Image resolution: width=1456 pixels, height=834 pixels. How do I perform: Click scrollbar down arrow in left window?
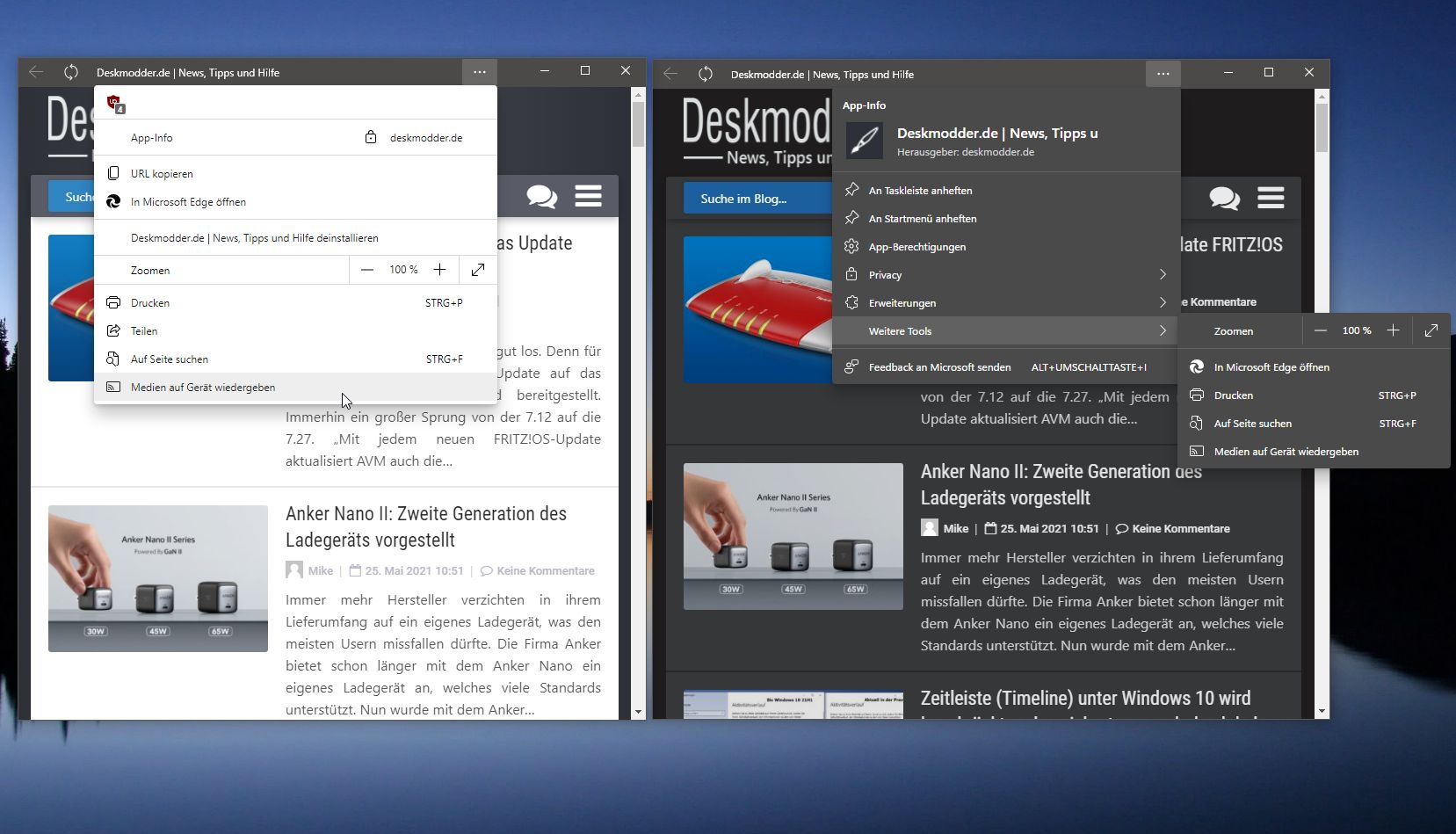click(638, 711)
